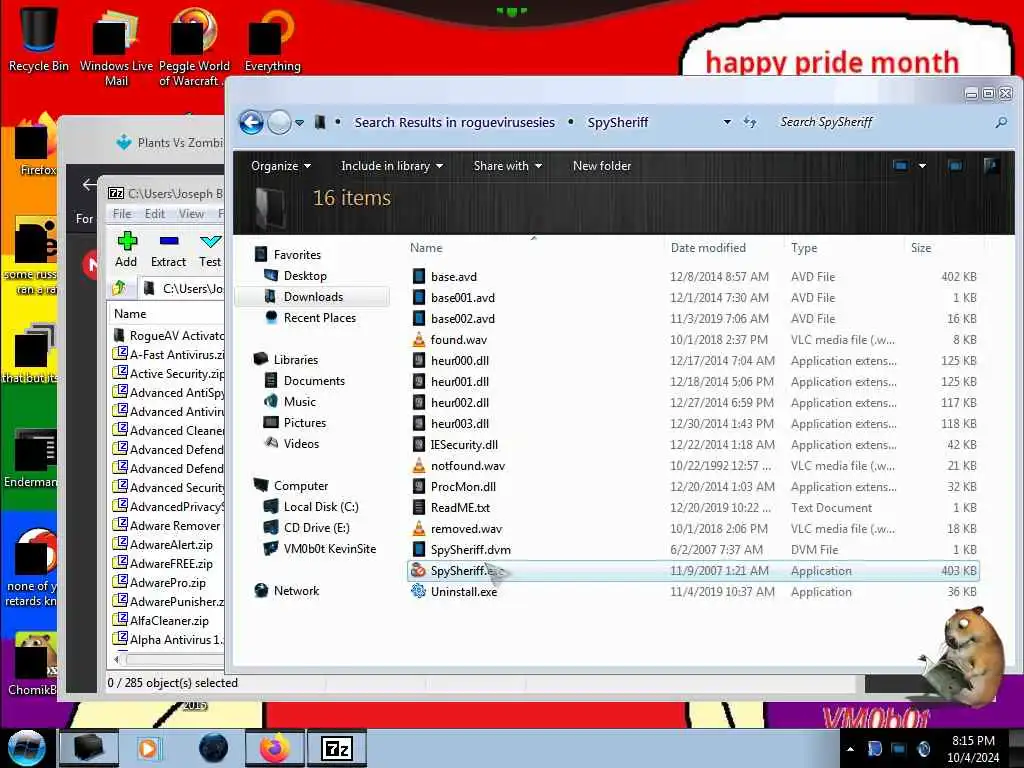Open the Share with dropdown
Viewport: 1024px width, 768px height.
click(x=507, y=166)
